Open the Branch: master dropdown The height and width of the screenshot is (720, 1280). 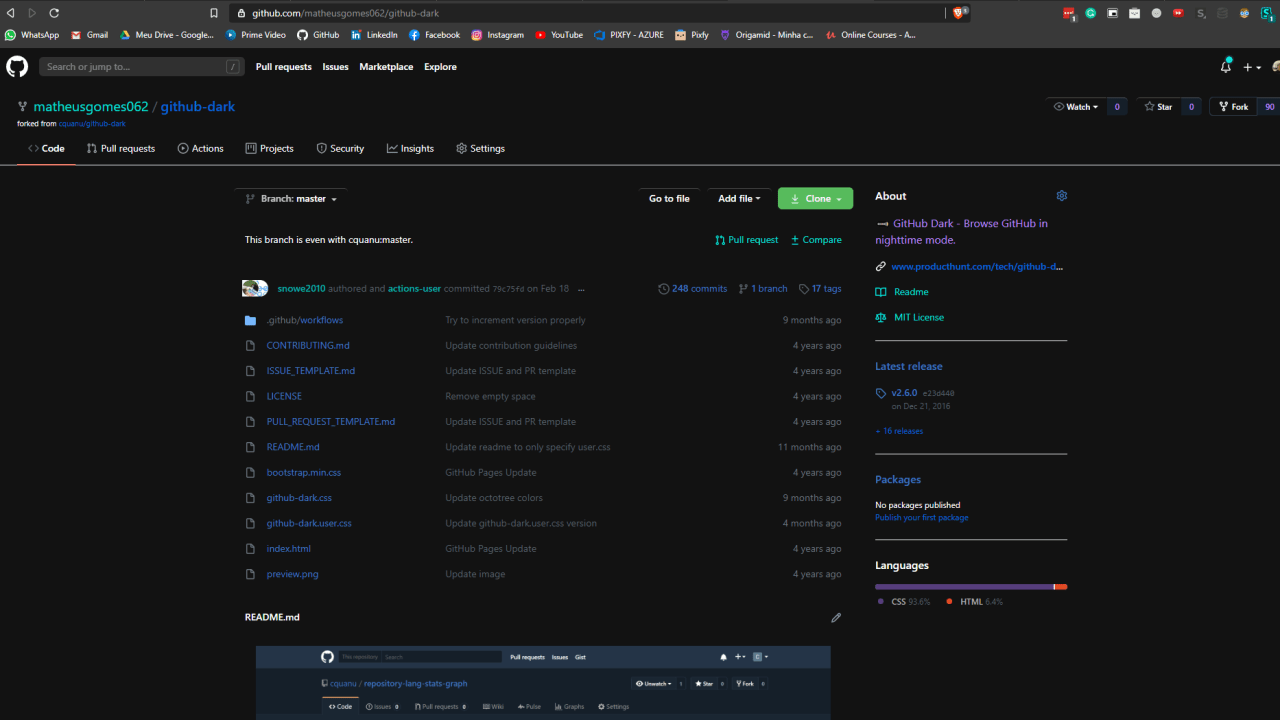coord(291,199)
